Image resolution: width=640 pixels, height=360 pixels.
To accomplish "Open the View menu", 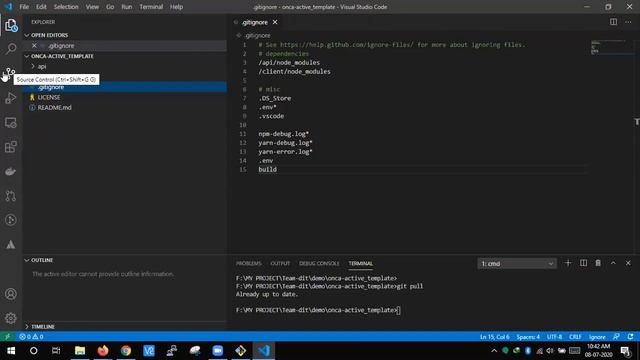I will (x=92, y=7).
